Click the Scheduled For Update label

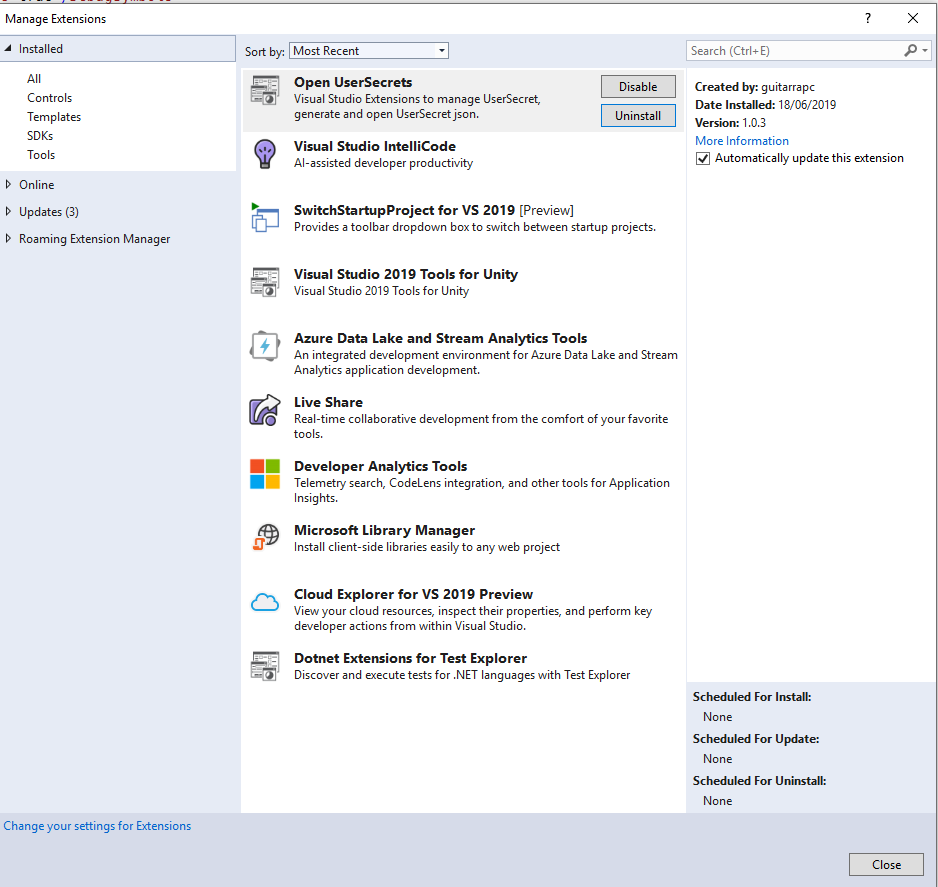(x=756, y=739)
